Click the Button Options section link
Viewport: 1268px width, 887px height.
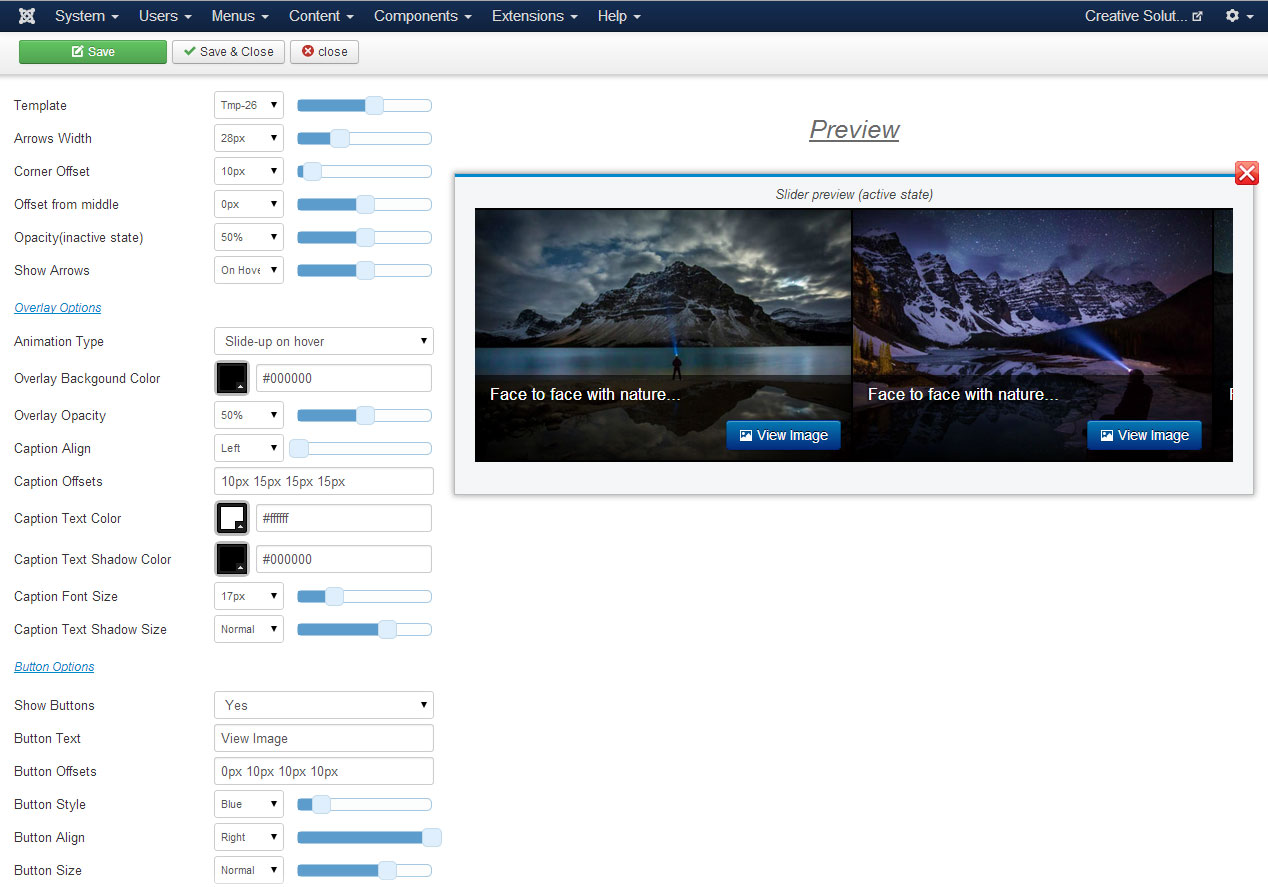tap(54, 667)
